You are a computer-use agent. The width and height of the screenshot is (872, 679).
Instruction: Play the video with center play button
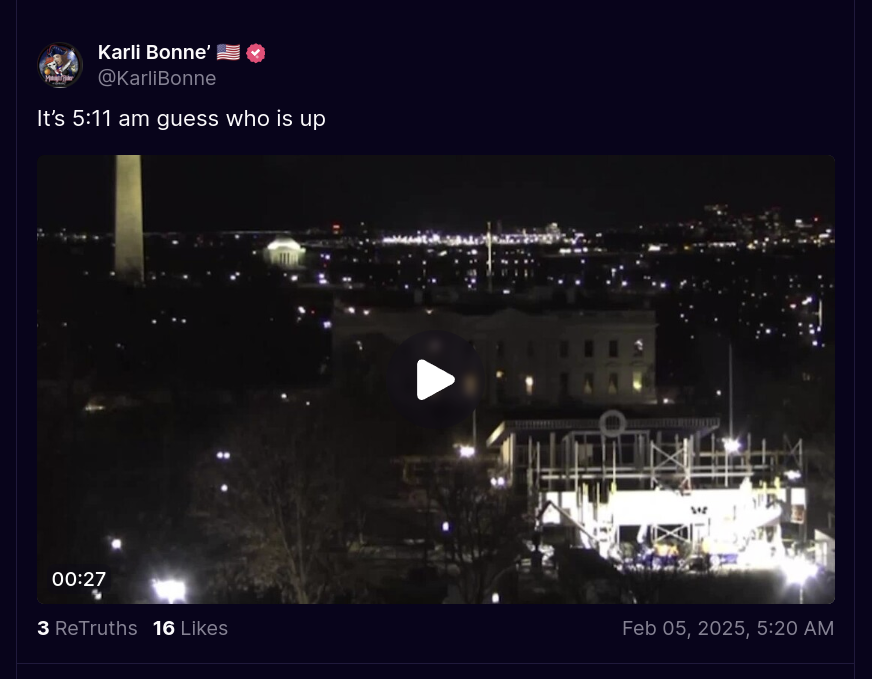[435, 379]
